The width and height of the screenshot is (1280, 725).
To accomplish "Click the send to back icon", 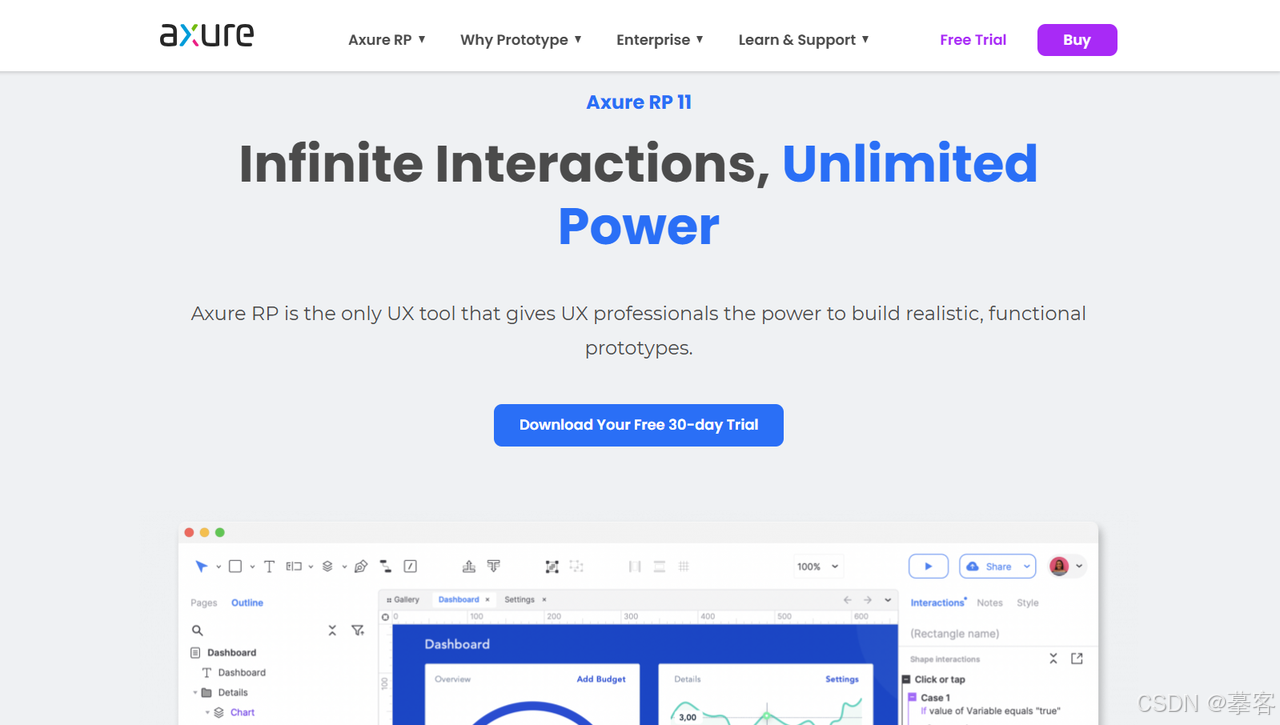I will (493, 565).
